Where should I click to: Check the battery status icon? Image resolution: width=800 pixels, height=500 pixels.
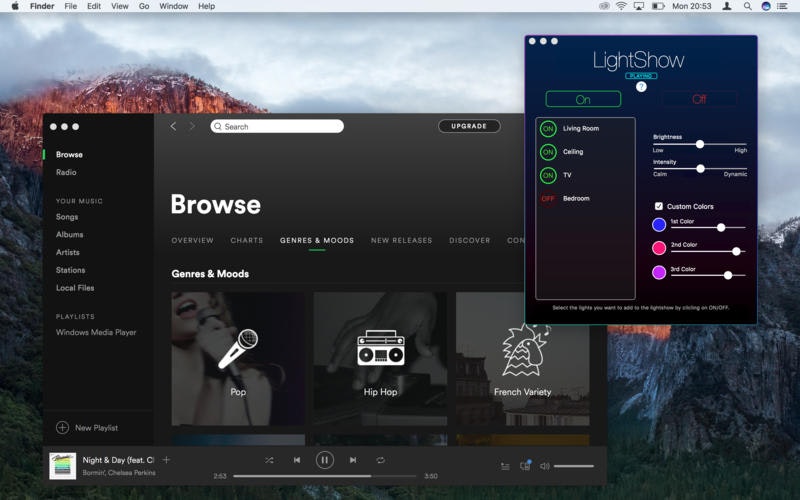[658, 6]
